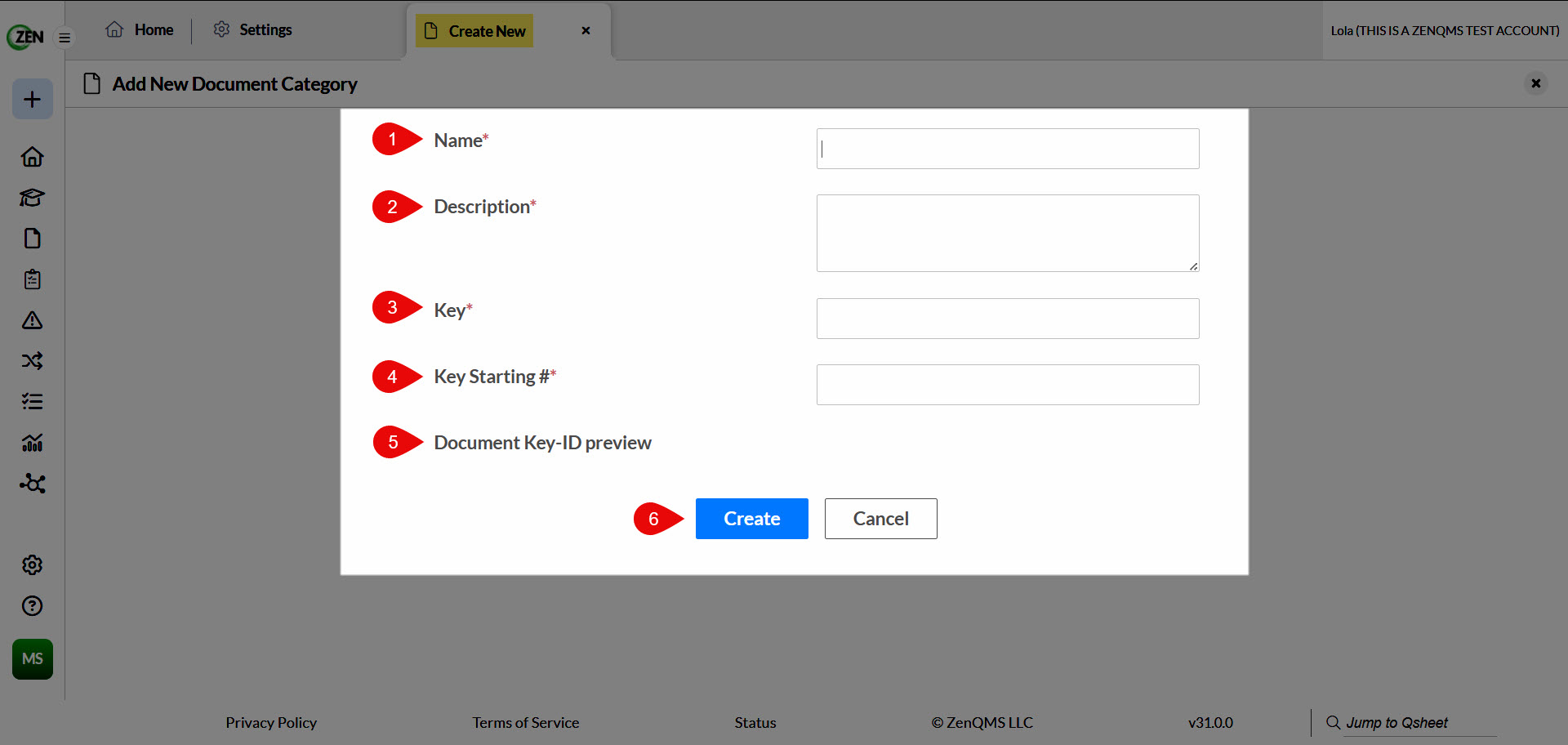Open the plus create-new sidebar button
Screen dimensions: 1568x745
coord(33,100)
